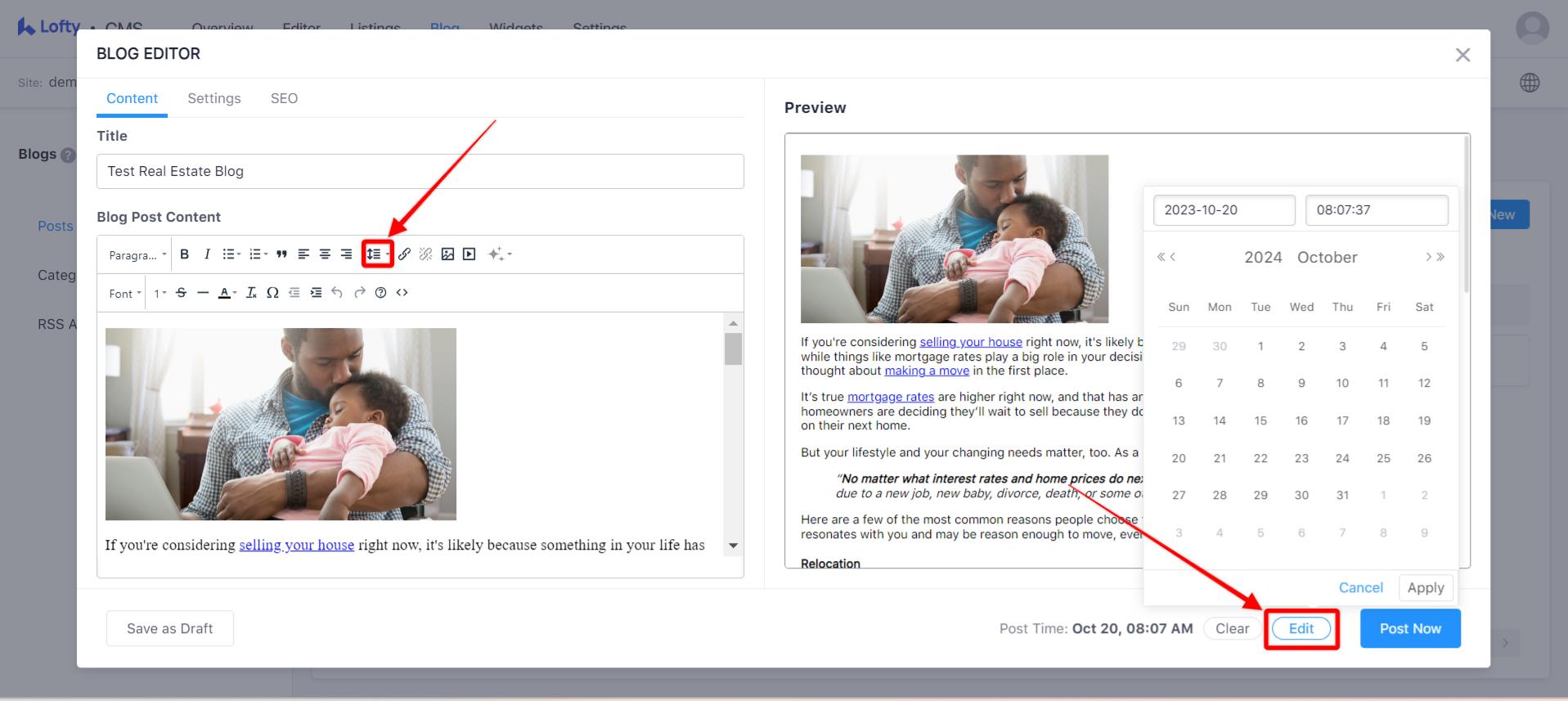
Task: Insert a video with the media icon
Action: tap(469, 254)
